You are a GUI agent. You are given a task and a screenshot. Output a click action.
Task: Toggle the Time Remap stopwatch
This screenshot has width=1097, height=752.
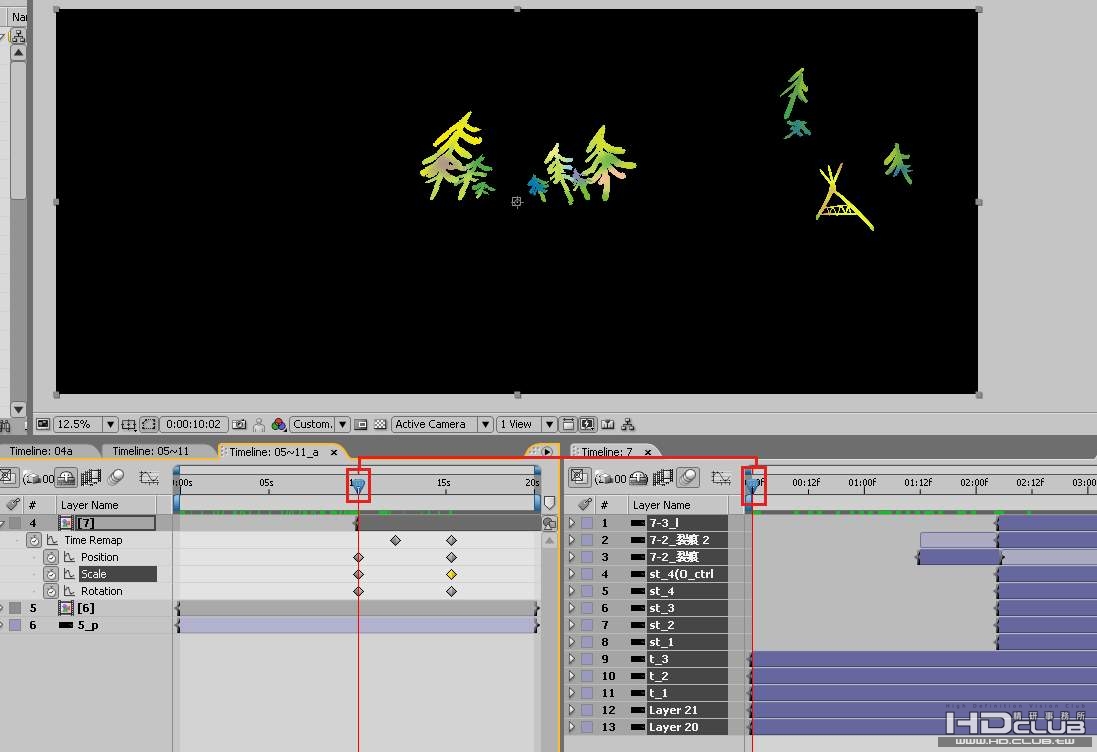[x=34, y=540]
